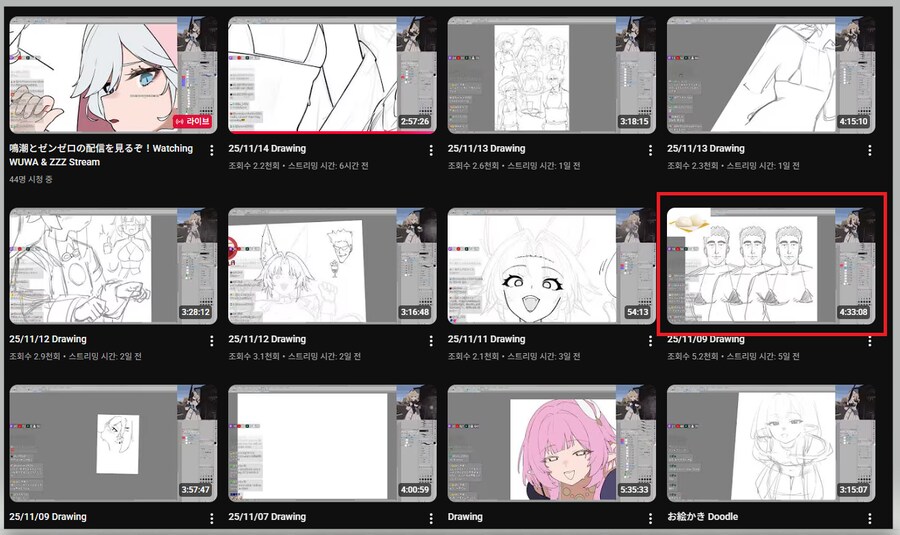Open the menu for the 3:57:47 25/11/09 Drawing video
The height and width of the screenshot is (535, 900).
click(212, 518)
